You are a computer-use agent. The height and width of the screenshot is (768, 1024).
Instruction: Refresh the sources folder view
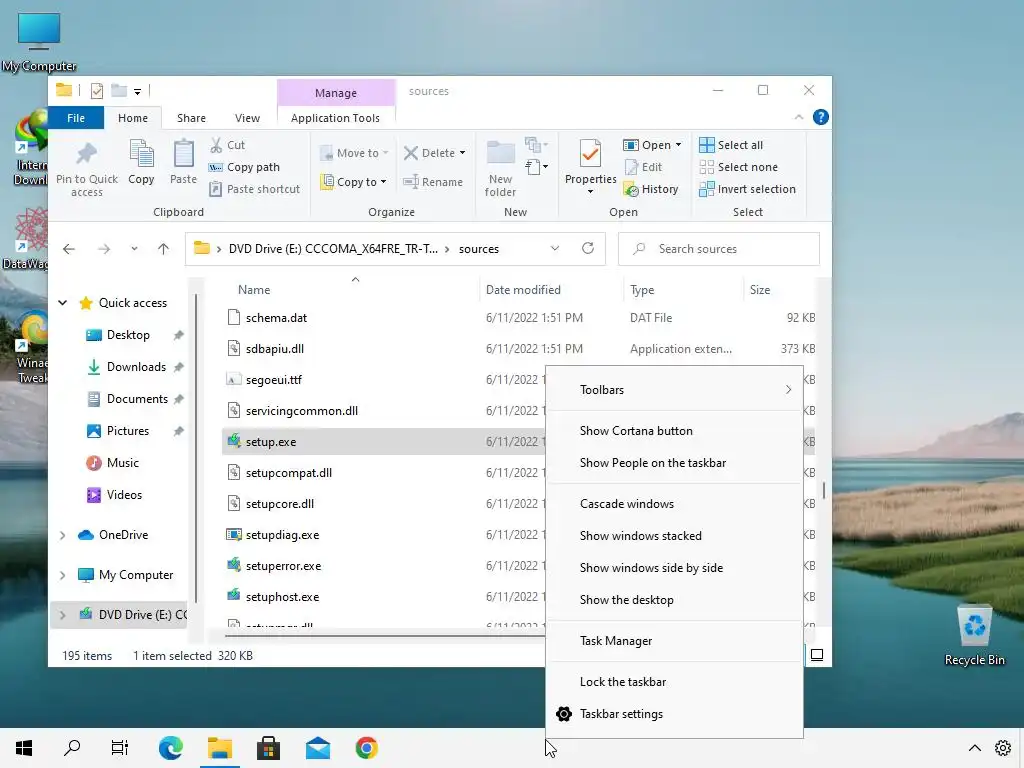click(588, 248)
